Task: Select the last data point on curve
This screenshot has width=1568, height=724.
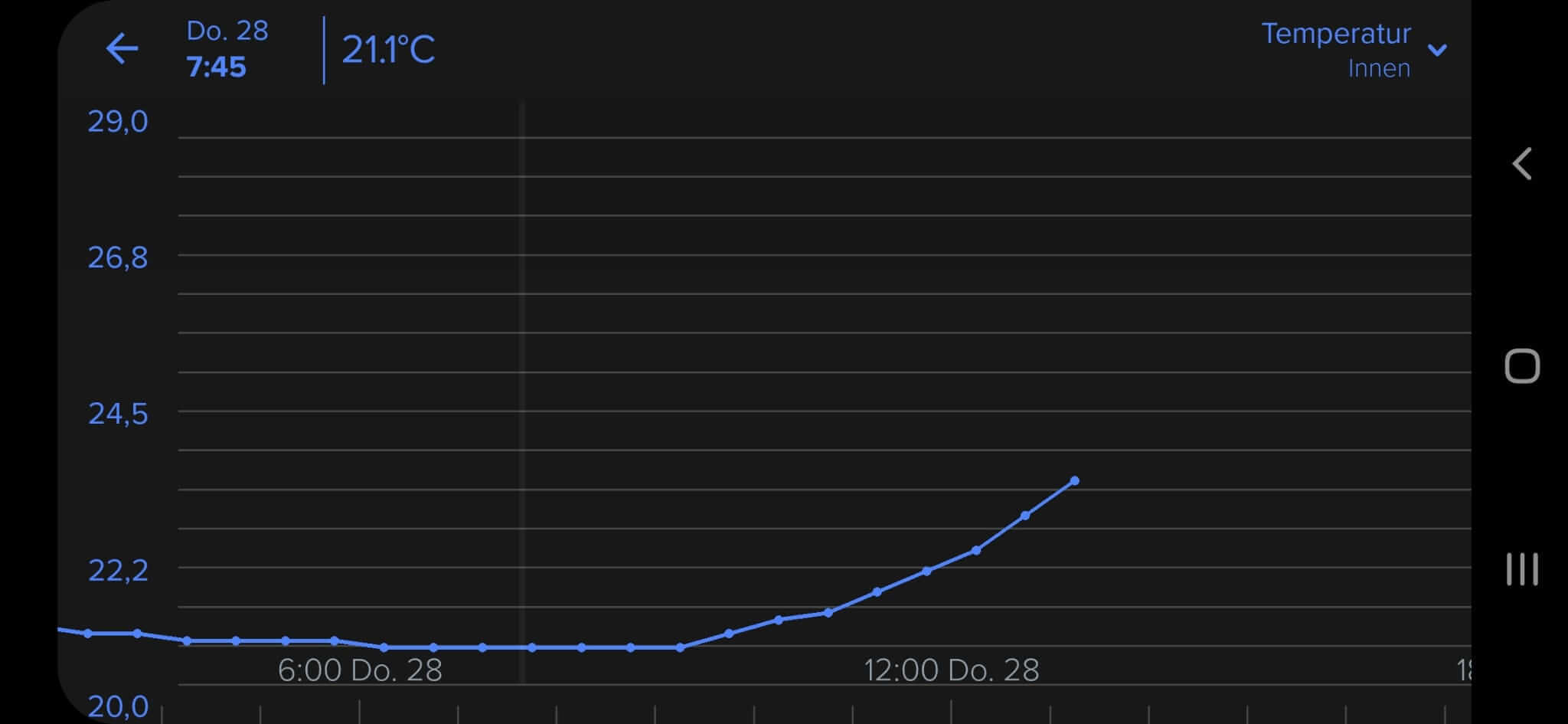Action: (1074, 481)
